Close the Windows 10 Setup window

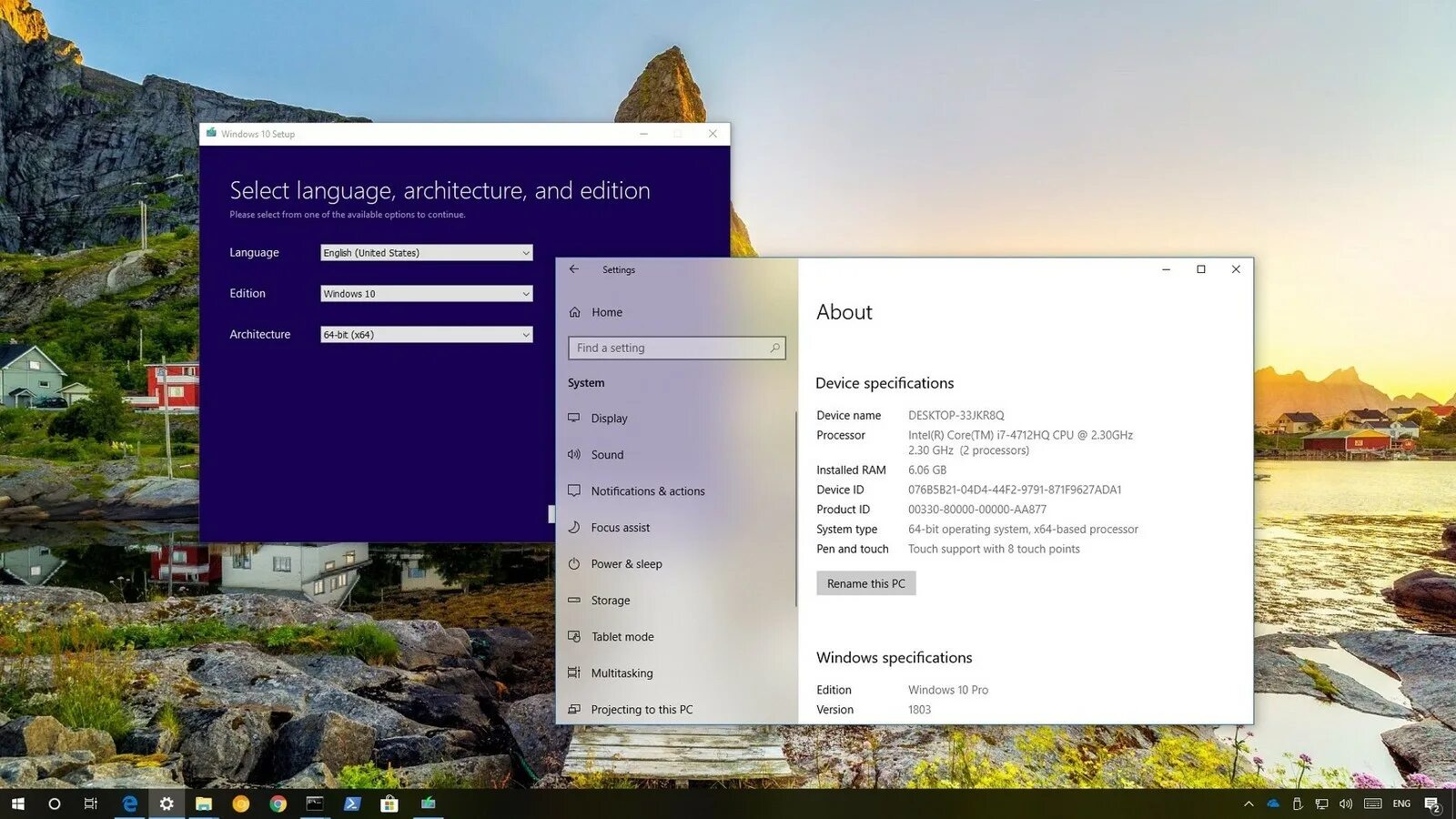pos(713,134)
